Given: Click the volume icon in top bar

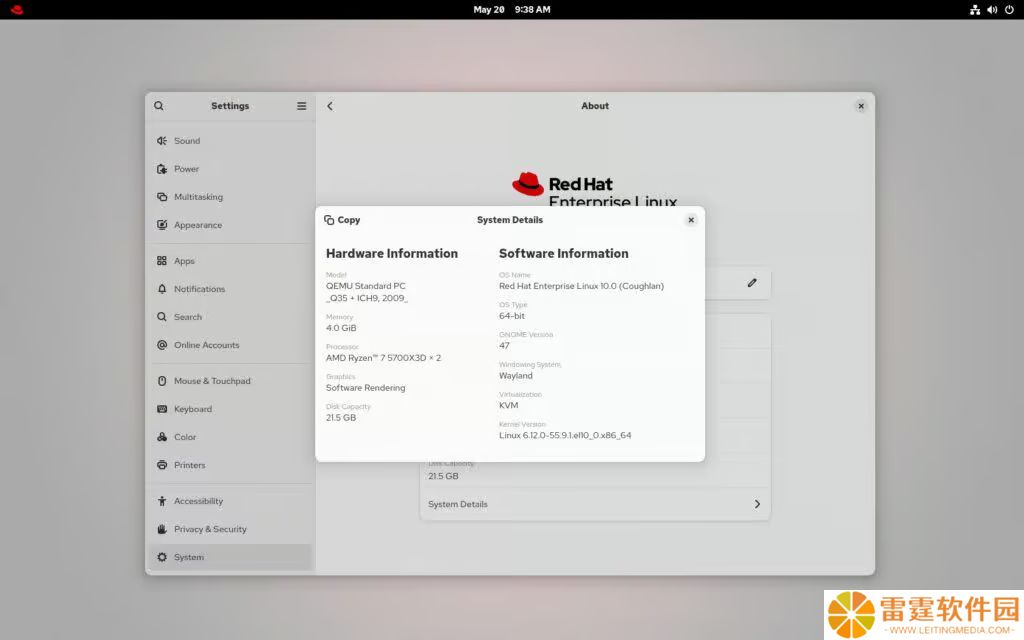Looking at the screenshot, I should (x=992, y=9).
